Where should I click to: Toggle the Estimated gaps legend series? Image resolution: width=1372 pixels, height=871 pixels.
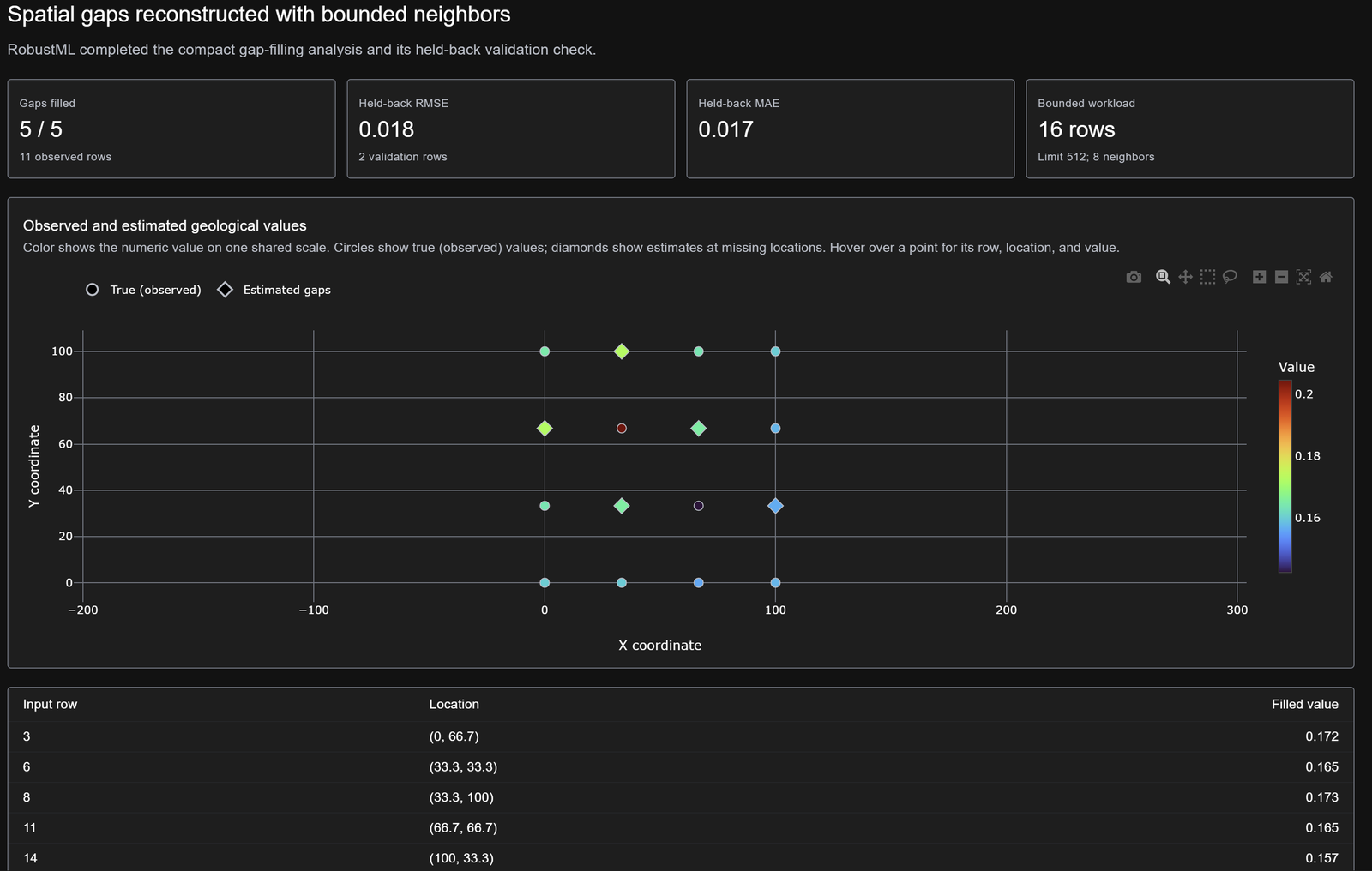coord(274,290)
